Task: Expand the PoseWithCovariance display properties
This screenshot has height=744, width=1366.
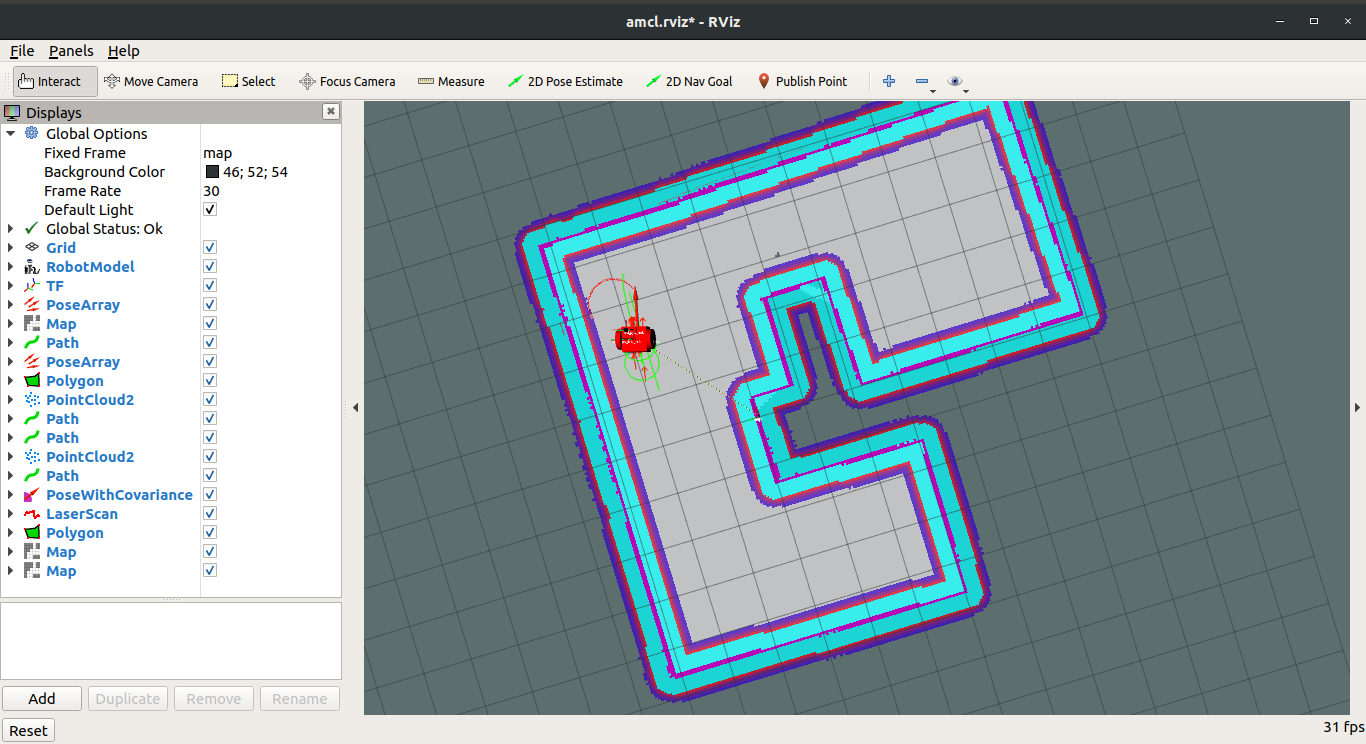Action: click(x=11, y=495)
